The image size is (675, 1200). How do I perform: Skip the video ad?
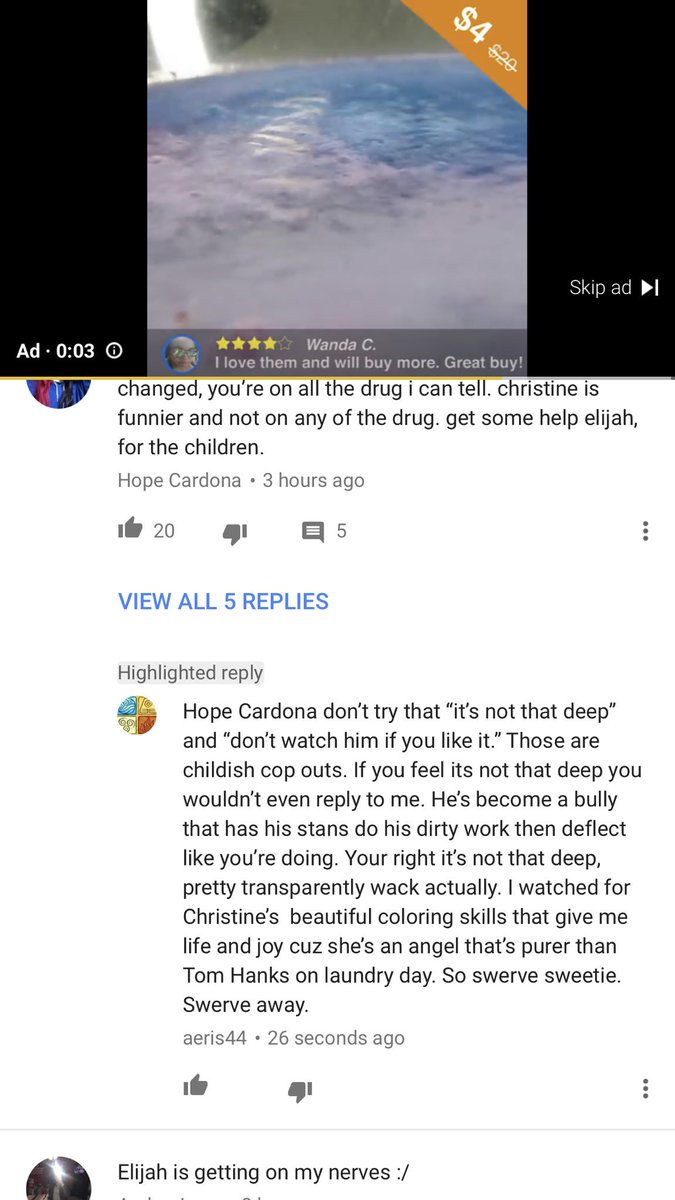pyautogui.click(x=614, y=287)
